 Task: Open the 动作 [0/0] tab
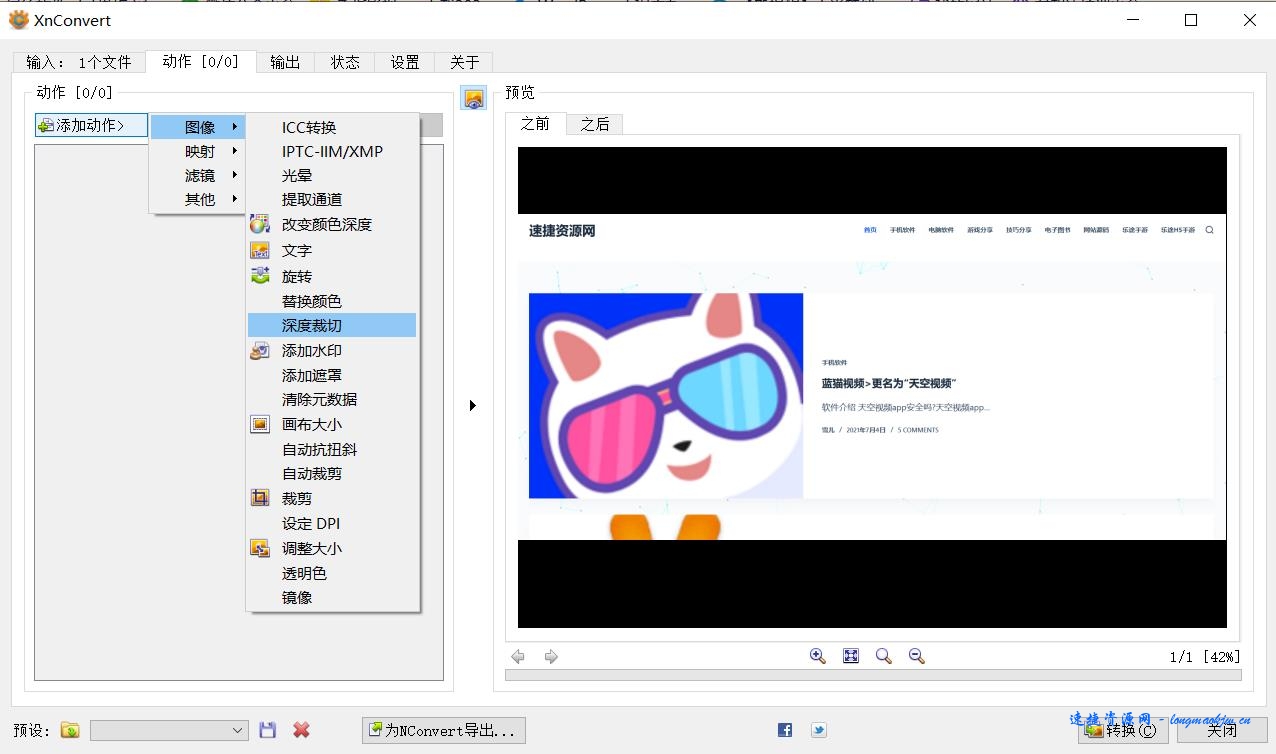[x=200, y=61]
